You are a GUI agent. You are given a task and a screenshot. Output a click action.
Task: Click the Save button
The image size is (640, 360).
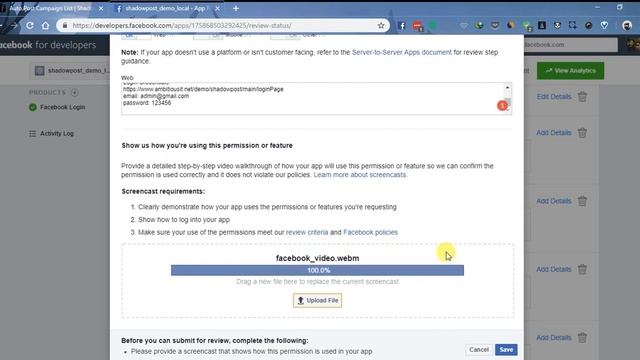coord(506,350)
